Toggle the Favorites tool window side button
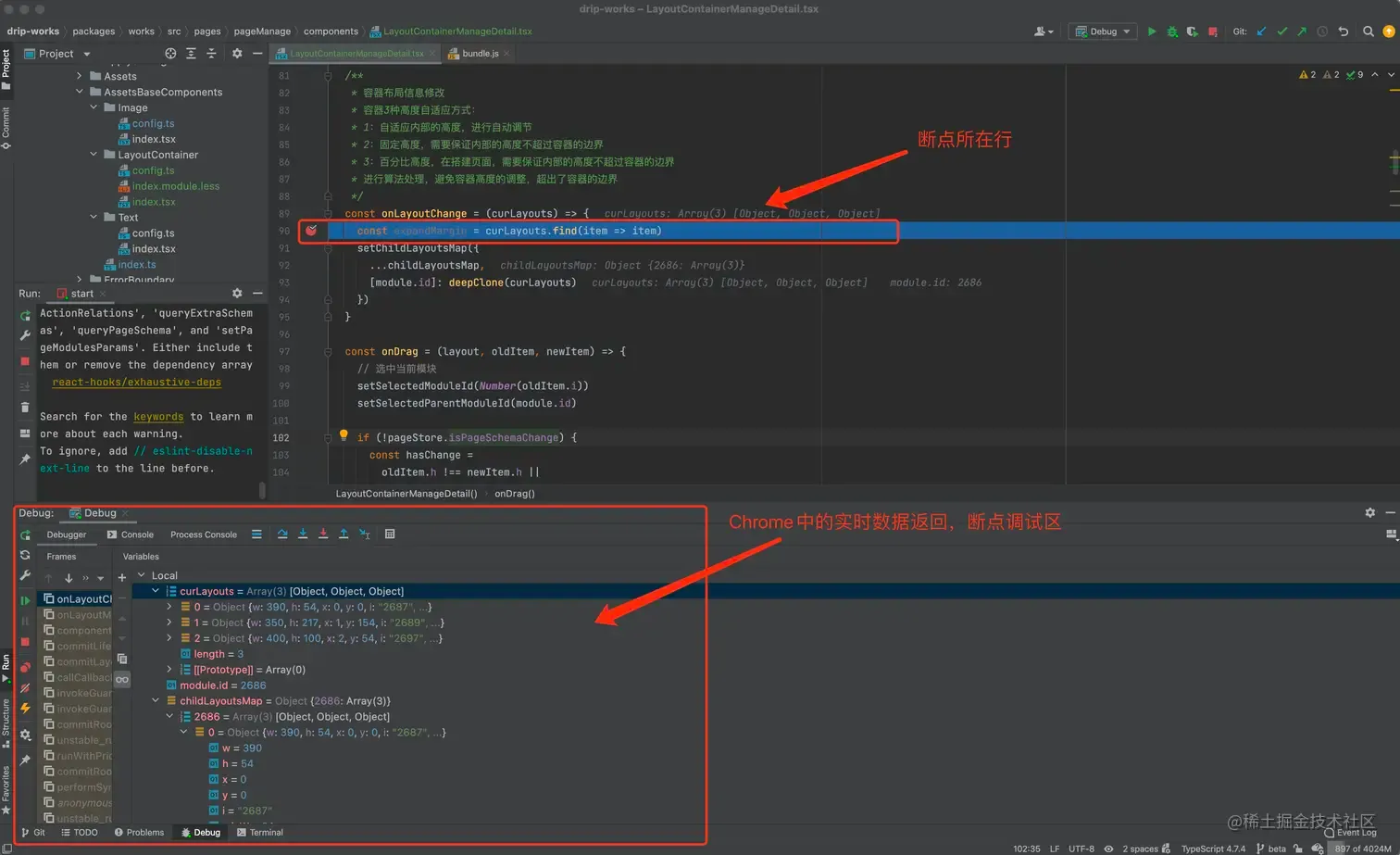 pos(6,790)
